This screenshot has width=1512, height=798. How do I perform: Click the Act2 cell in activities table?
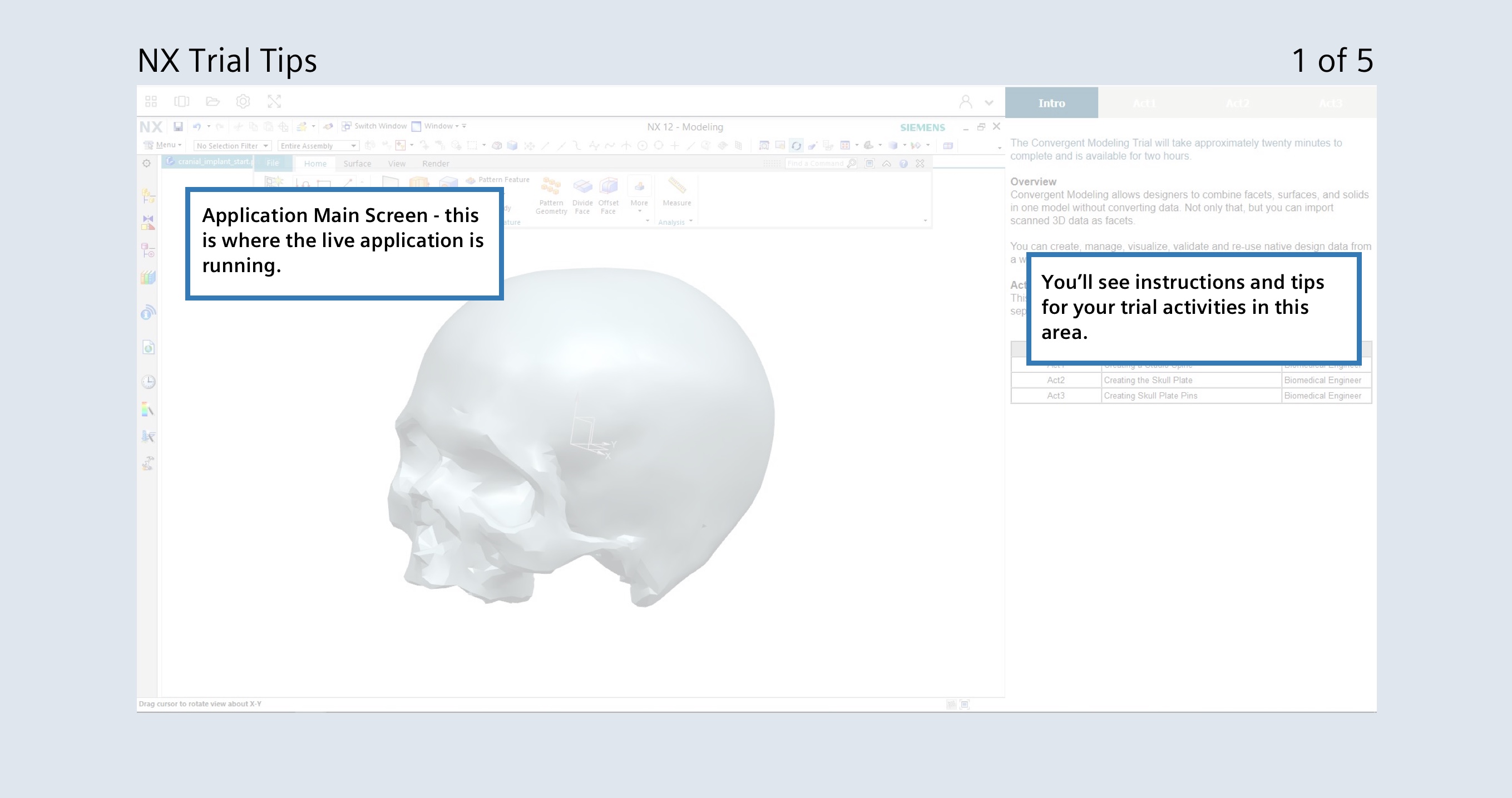coord(1055,381)
